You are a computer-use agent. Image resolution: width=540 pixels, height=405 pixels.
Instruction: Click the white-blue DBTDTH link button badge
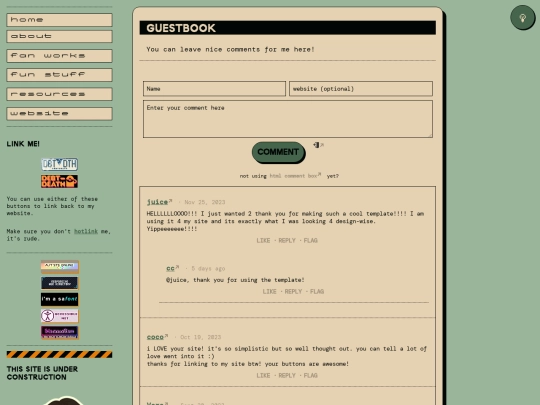pyautogui.click(x=59, y=164)
